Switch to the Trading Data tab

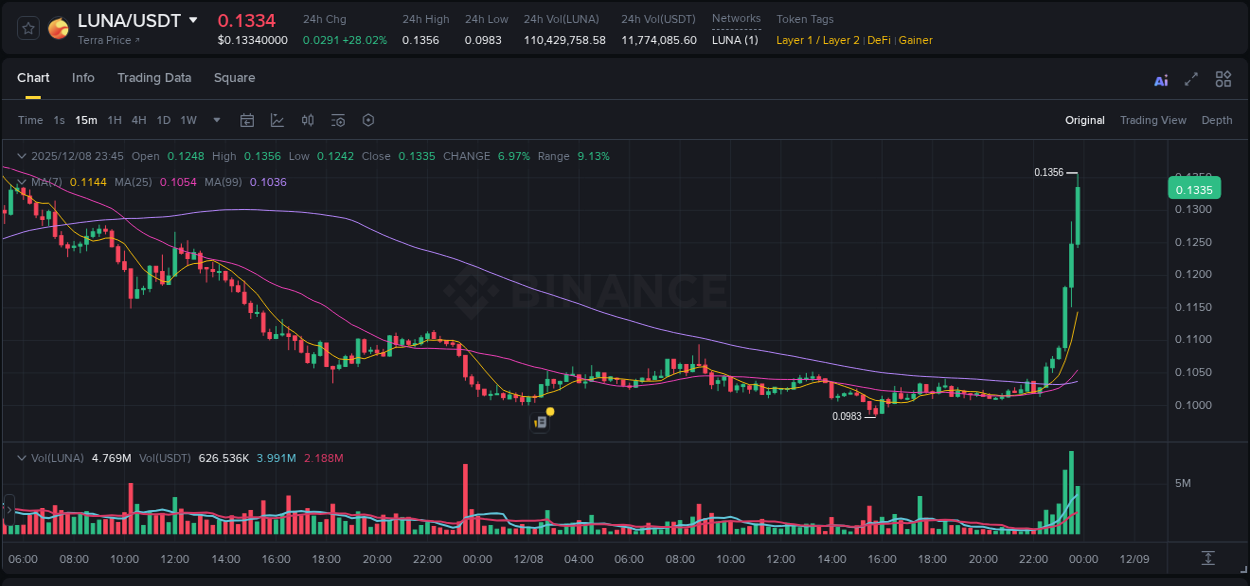click(x=155, y=78)
